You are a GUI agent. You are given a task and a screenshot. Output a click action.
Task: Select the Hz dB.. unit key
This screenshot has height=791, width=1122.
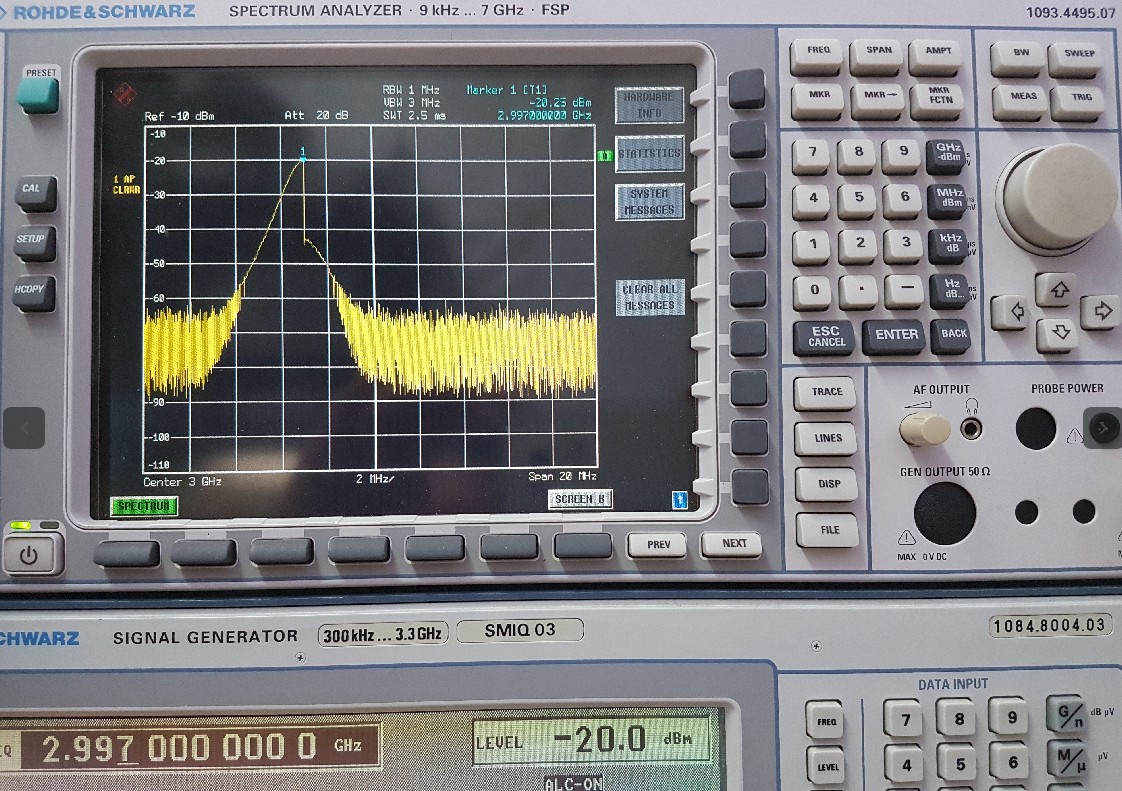pos(950,292)
